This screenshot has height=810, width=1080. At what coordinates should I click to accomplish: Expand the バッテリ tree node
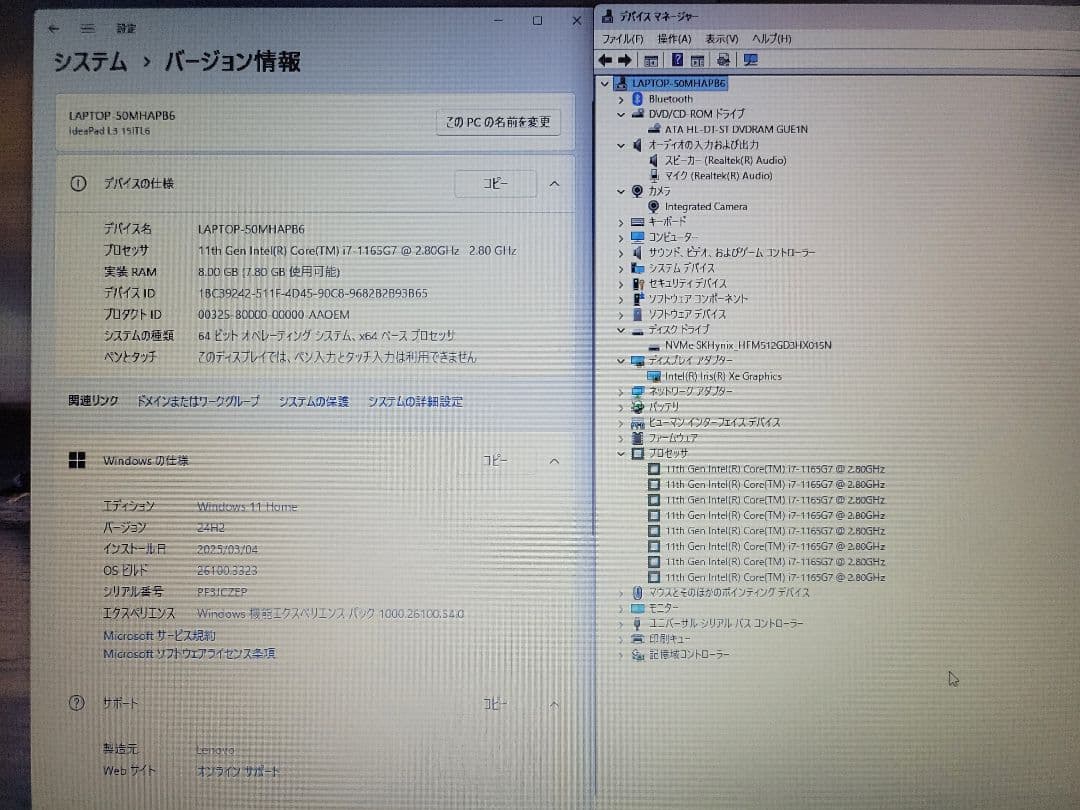click(621, 407)
